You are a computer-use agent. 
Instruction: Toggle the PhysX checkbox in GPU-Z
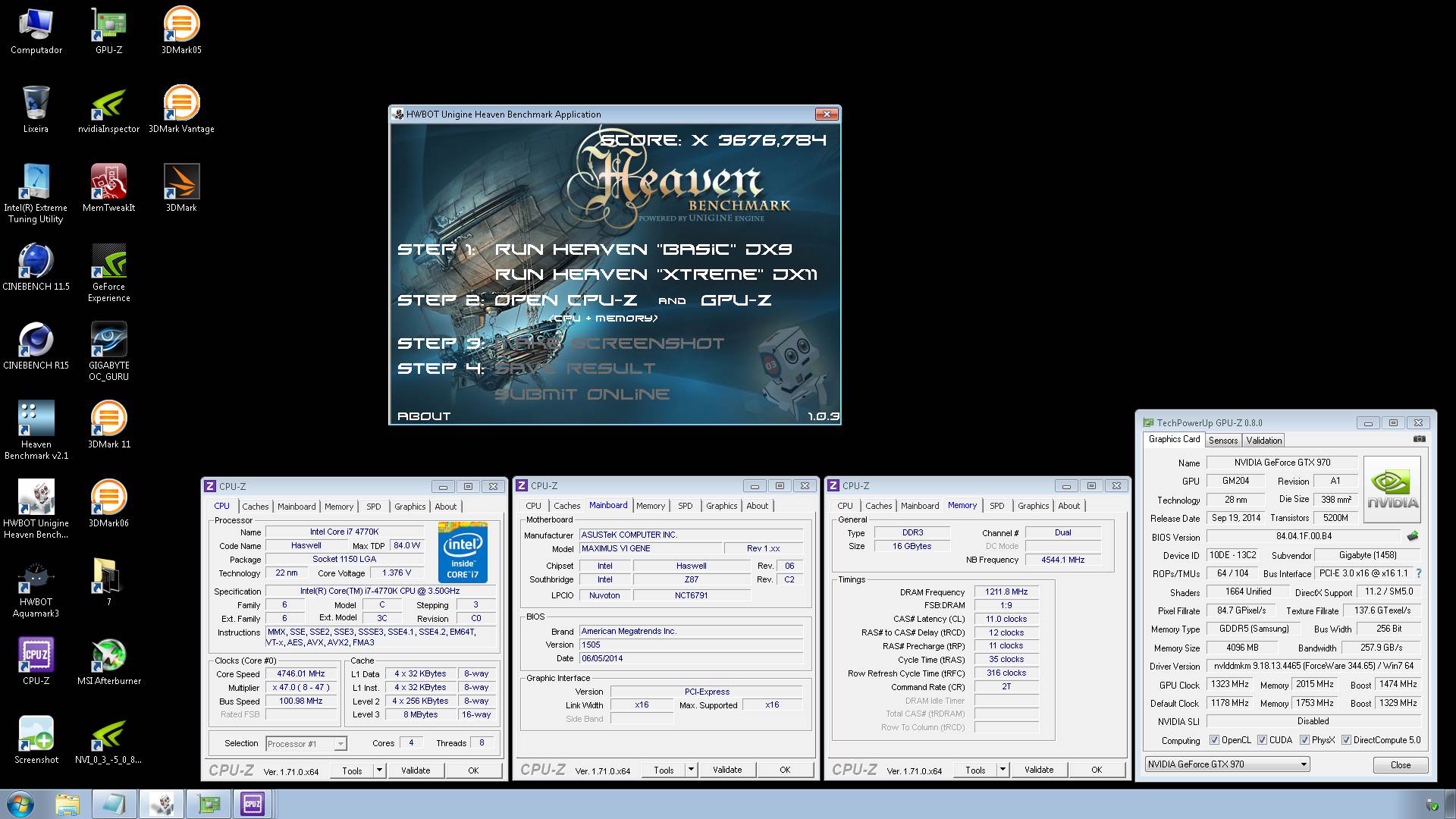pos(1304,740)
